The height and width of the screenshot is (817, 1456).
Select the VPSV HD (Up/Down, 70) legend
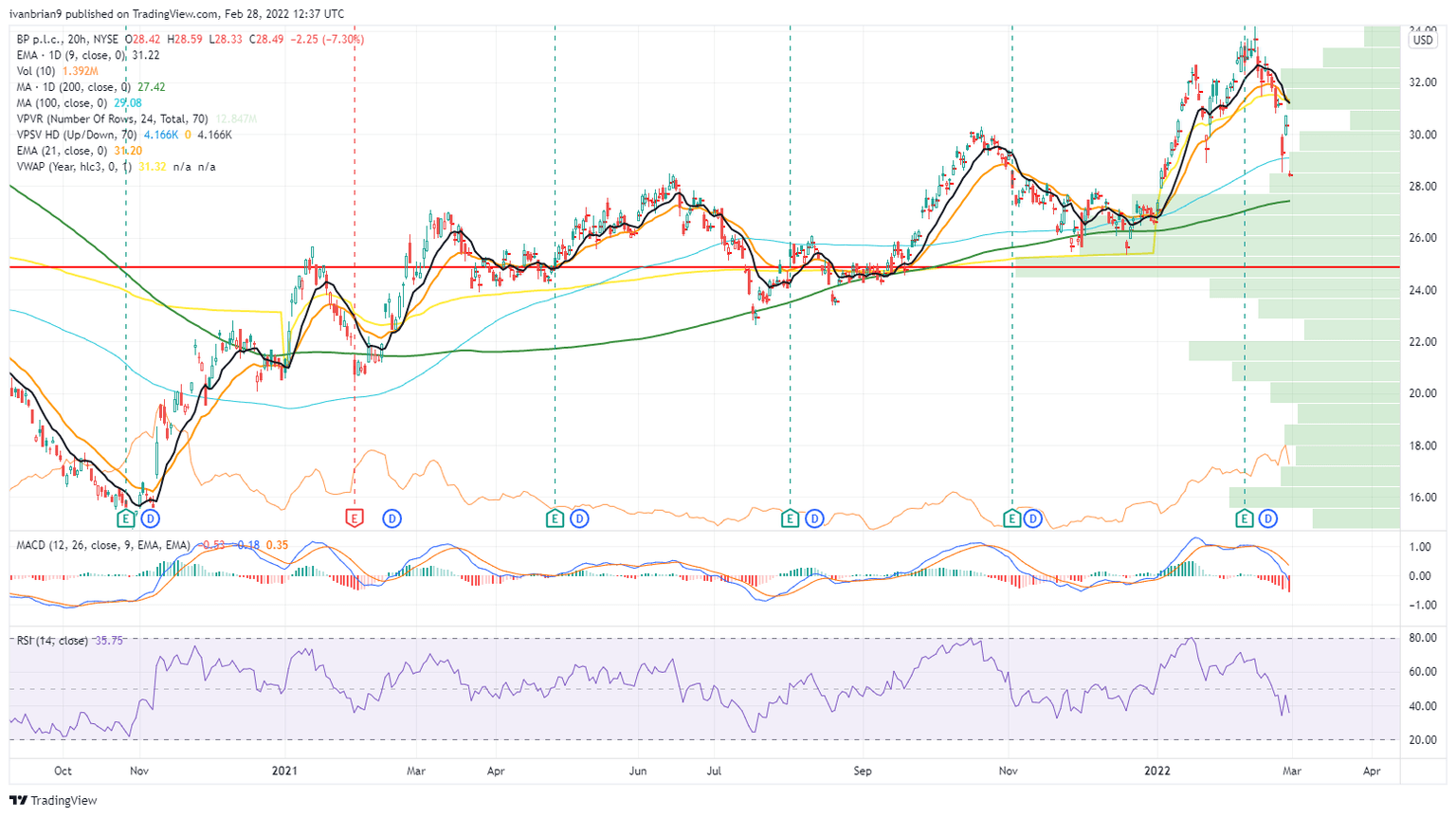point(77,136)
